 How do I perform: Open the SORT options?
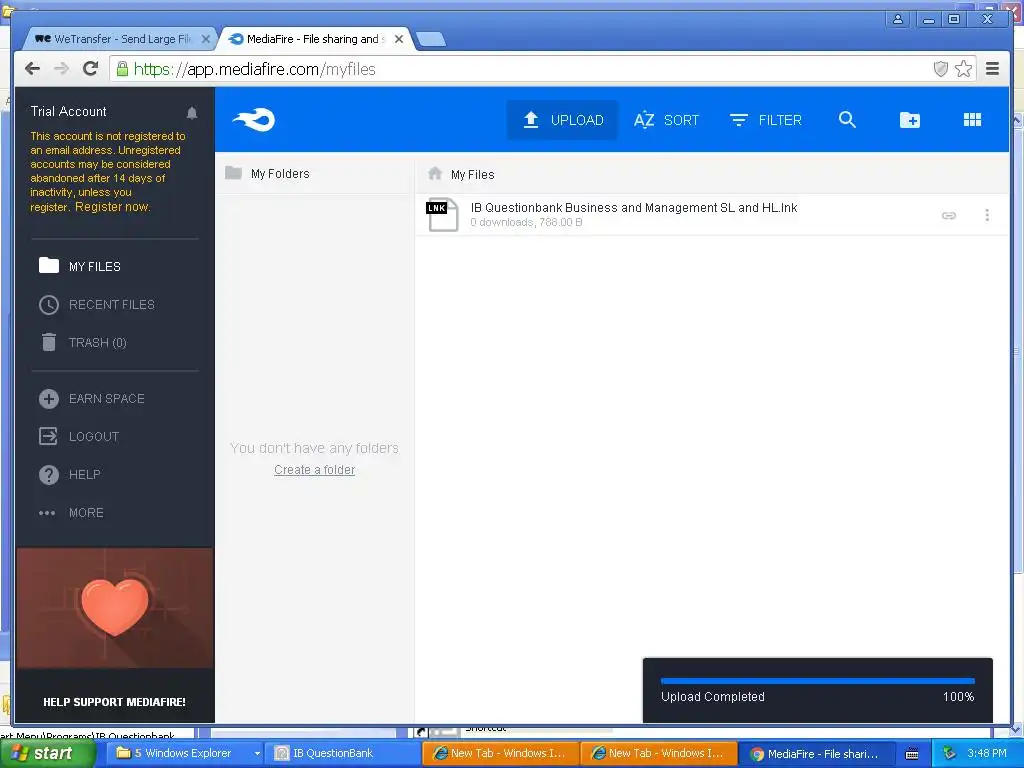point(666,120)
